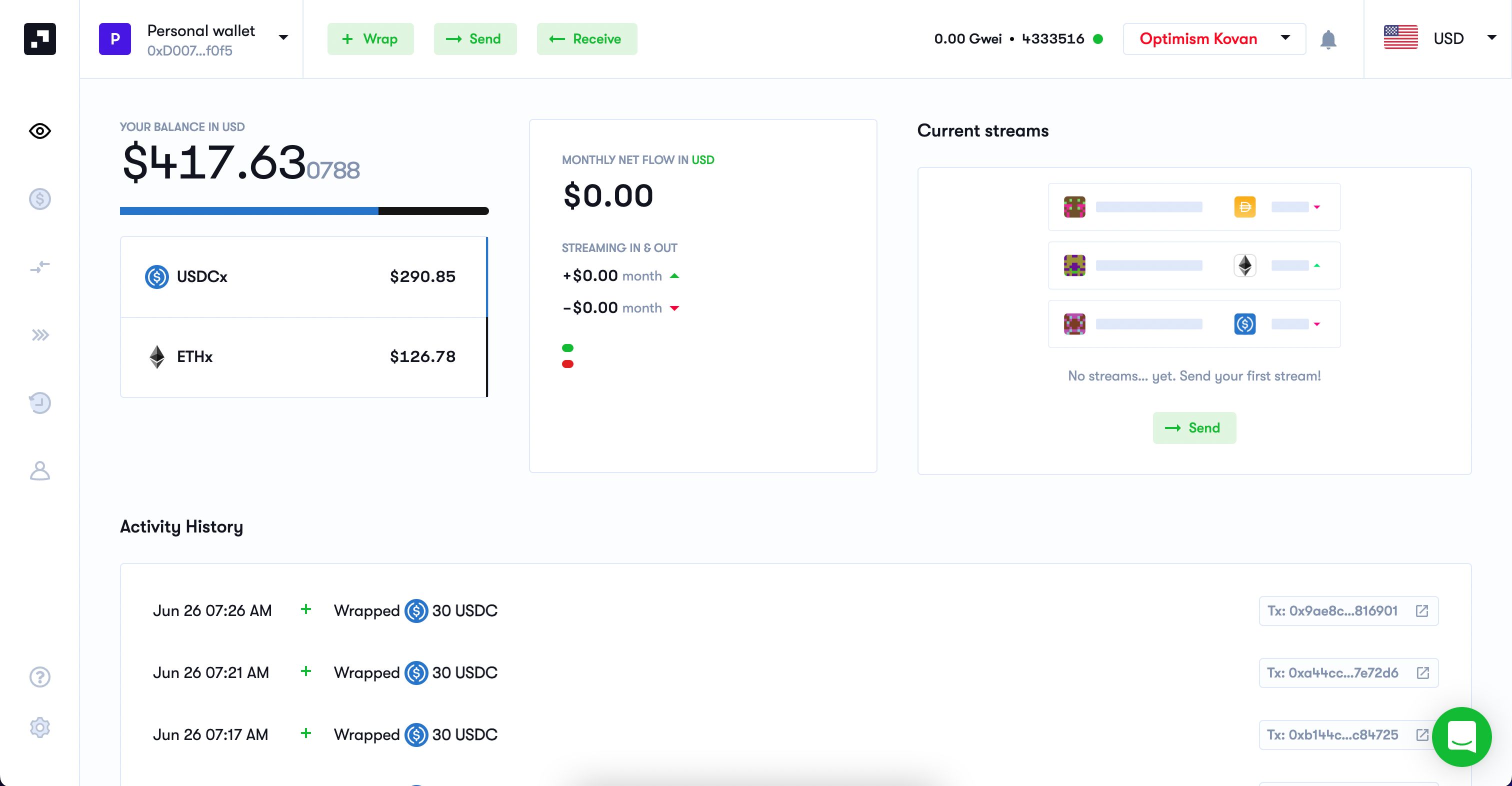Open the history clock sidebar icon
This screenshot has height=786, width=1512.
point(40,402)
